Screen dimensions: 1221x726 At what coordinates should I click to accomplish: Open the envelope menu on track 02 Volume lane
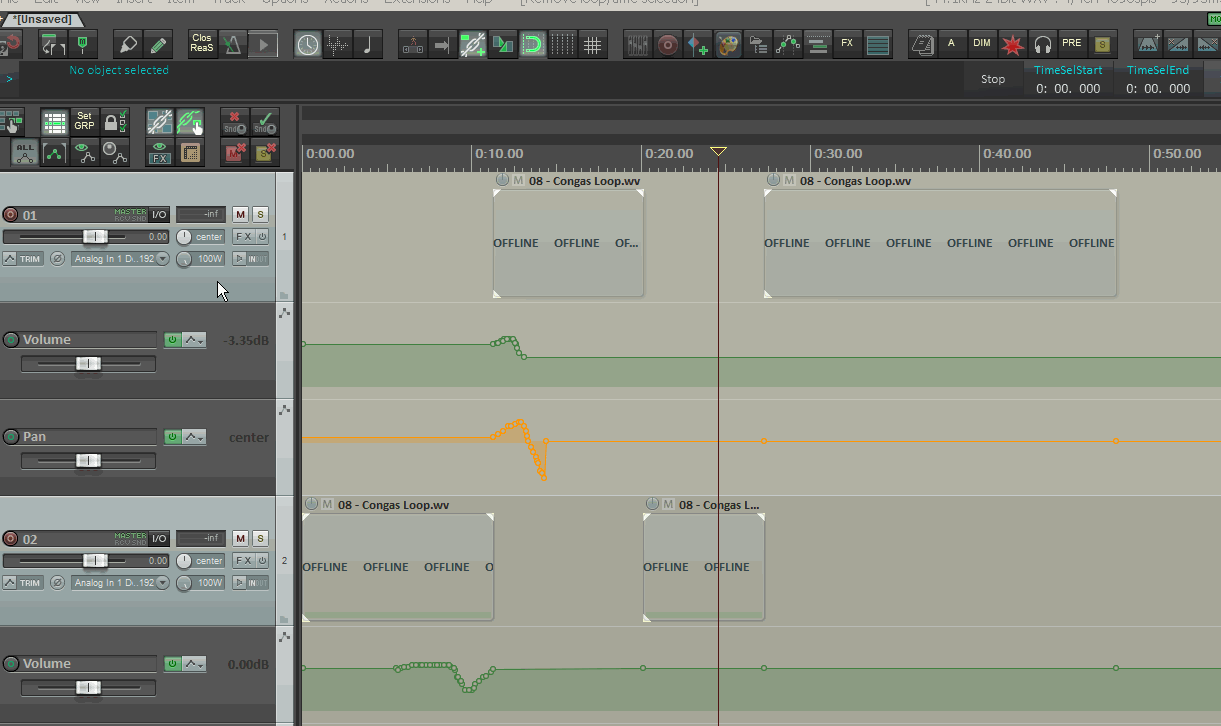click(x=194, y=664)
